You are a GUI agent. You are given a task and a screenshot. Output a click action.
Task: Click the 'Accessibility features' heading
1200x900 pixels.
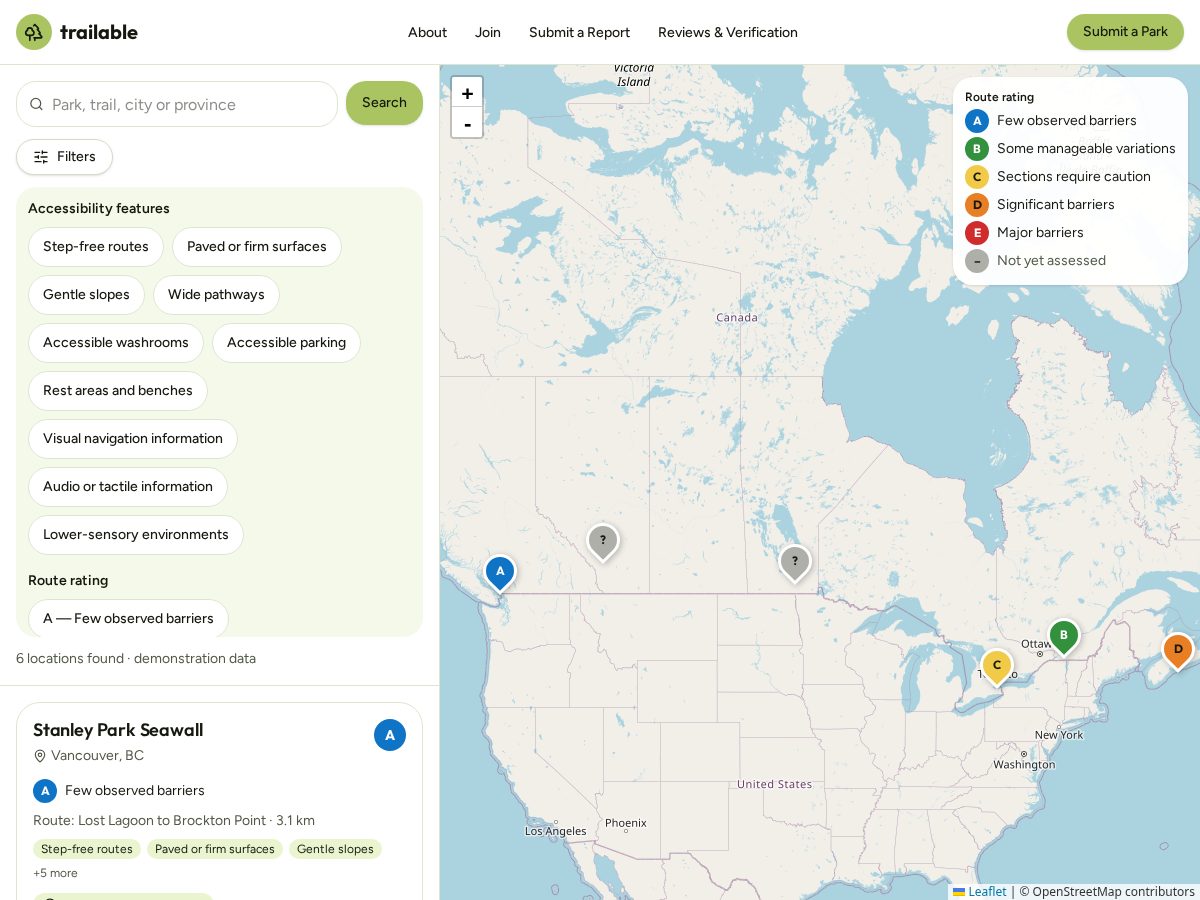click(x=99, y=208)
